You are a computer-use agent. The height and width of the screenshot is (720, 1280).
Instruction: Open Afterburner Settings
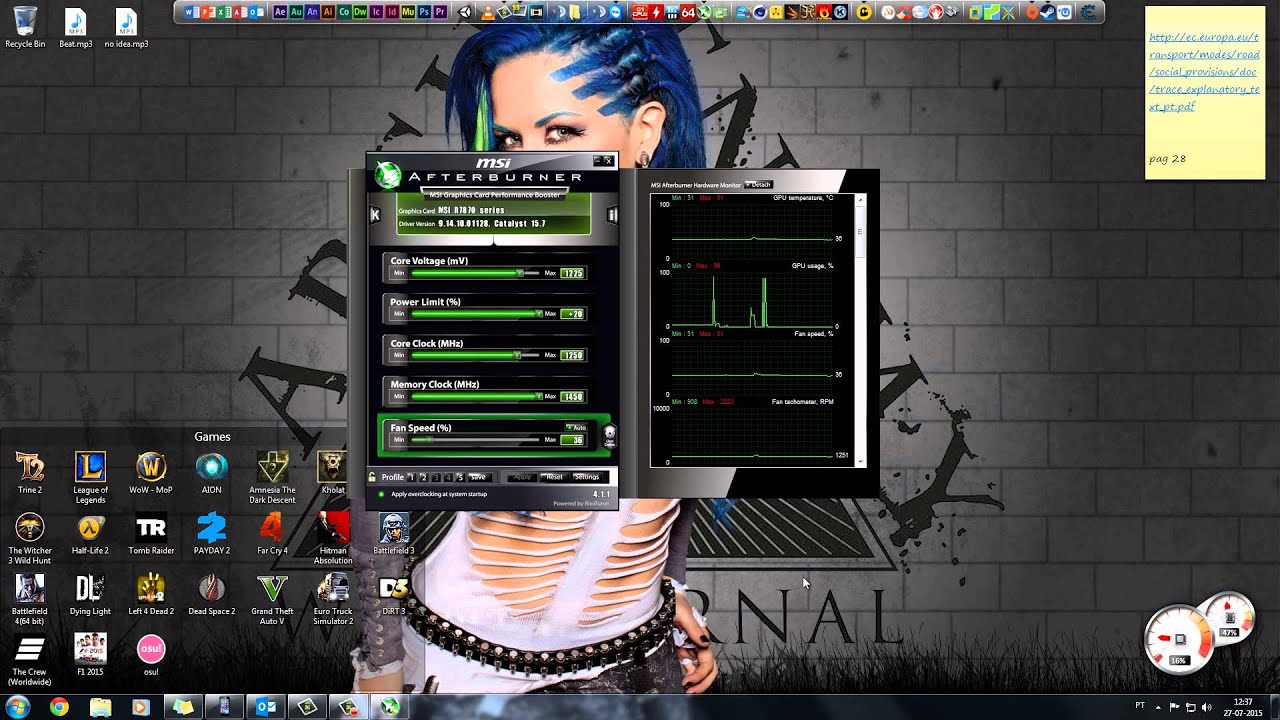(x=587, y=477)
